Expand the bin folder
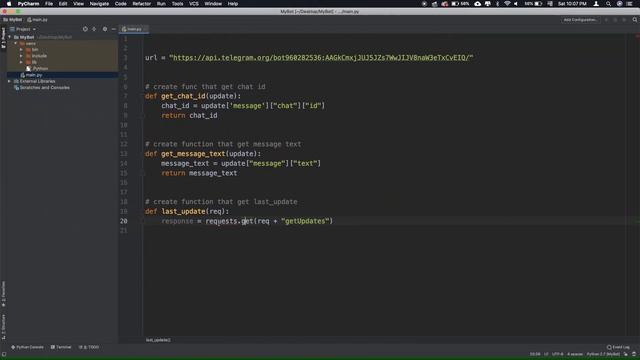This screenshot has width=640, height=360. [21, 49]
